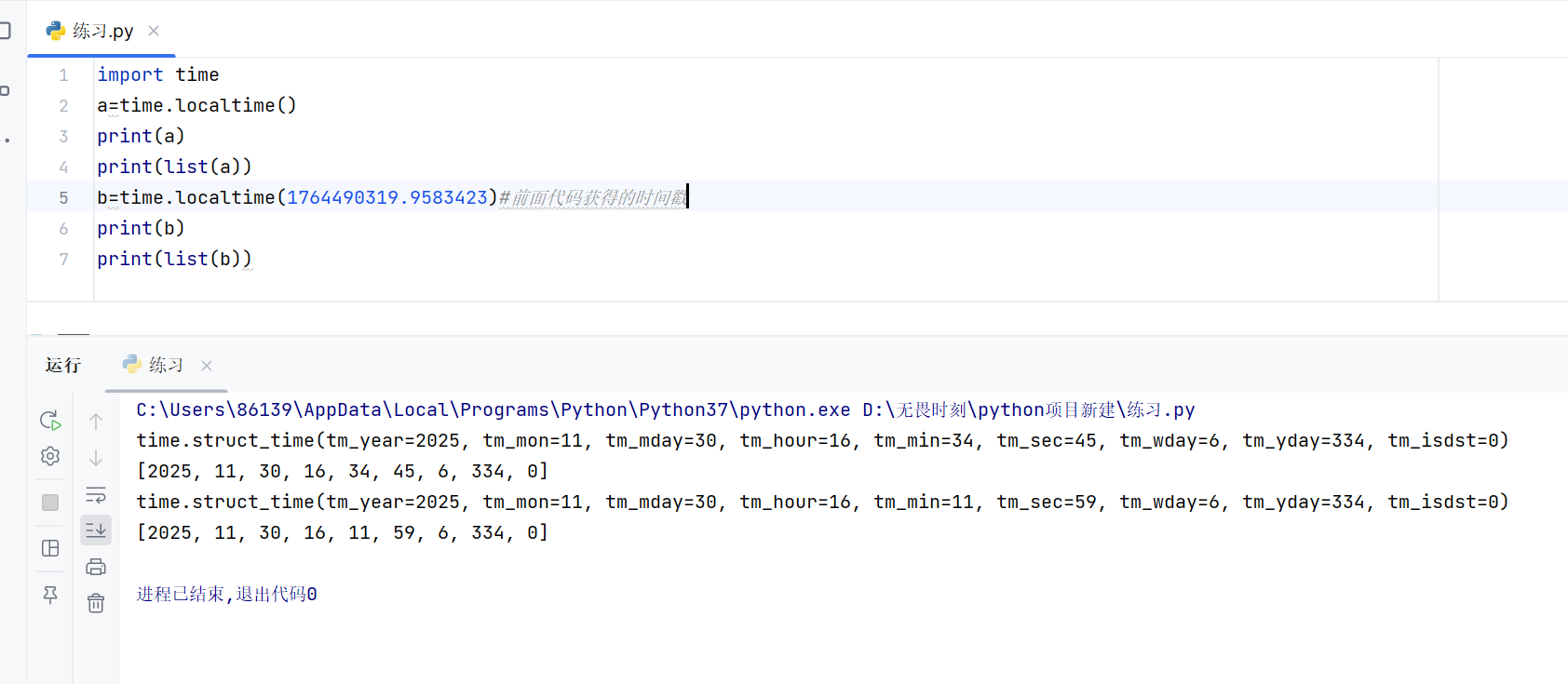
Task: Click code line 'print(a)'
Action: coord(141,136)
